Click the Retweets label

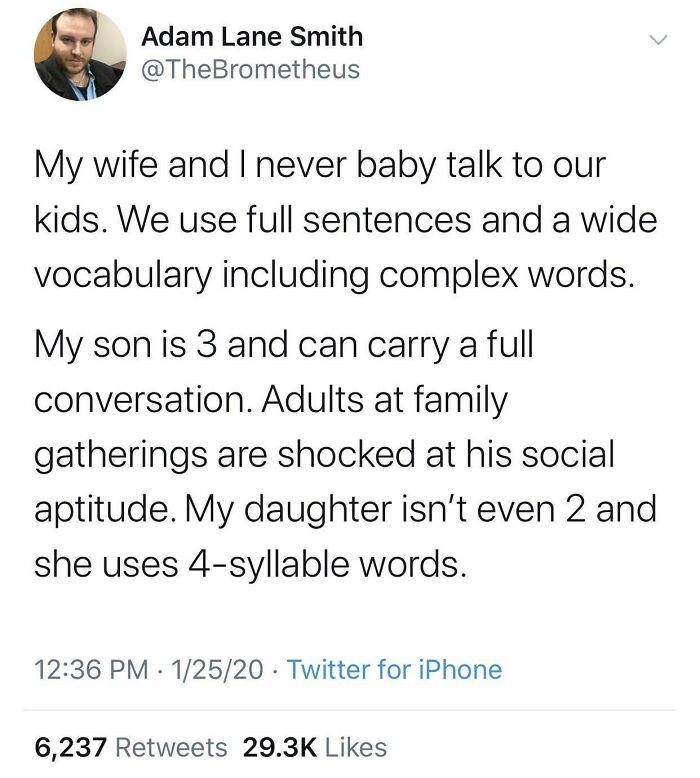(x=172, y=746)
